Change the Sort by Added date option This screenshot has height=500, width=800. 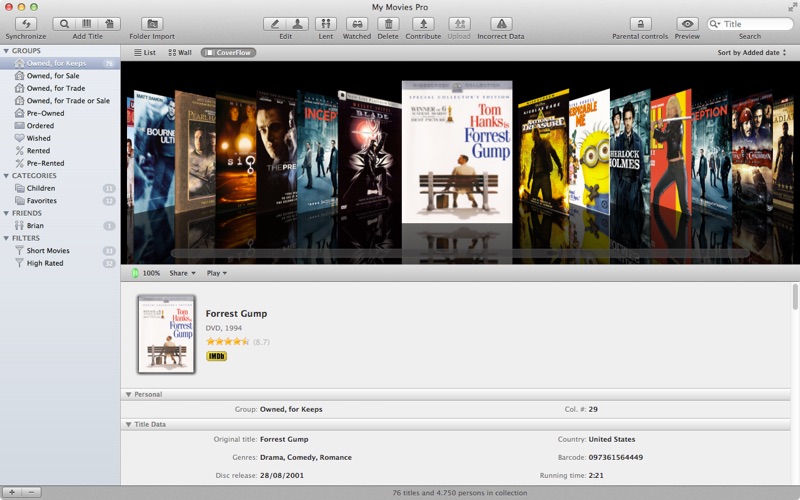click(x=751, y=52)
